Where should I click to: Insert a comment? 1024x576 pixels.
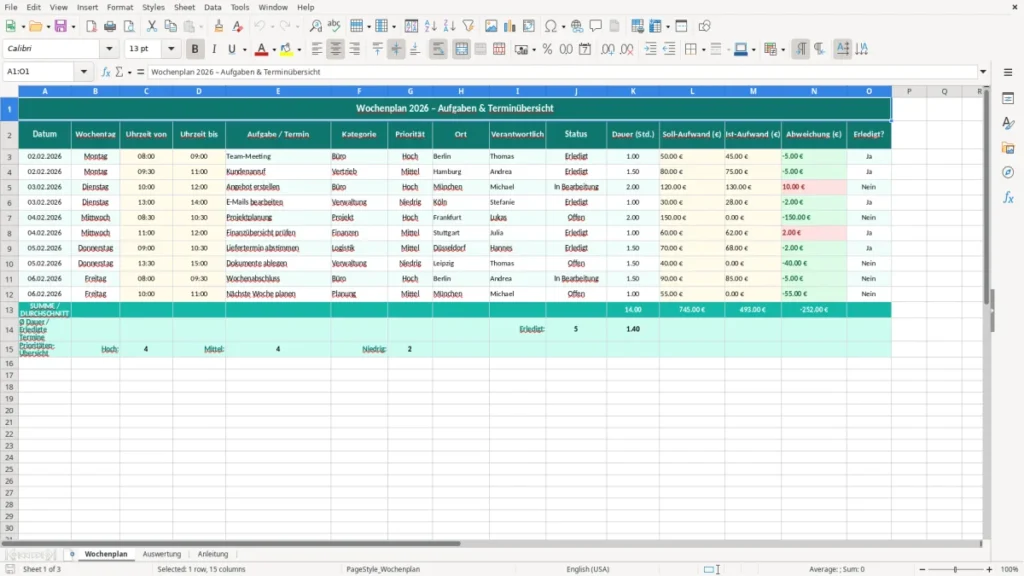(x=596, y=26)
